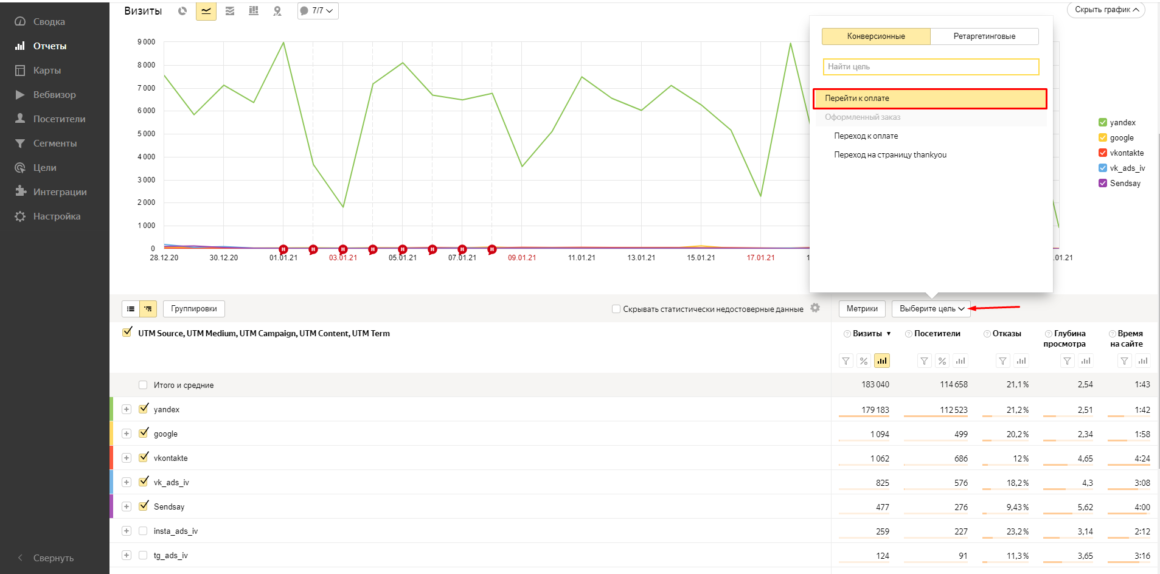Switch to flat list table view icon
Screen dimensions: 1160x574
pos(129,308)
